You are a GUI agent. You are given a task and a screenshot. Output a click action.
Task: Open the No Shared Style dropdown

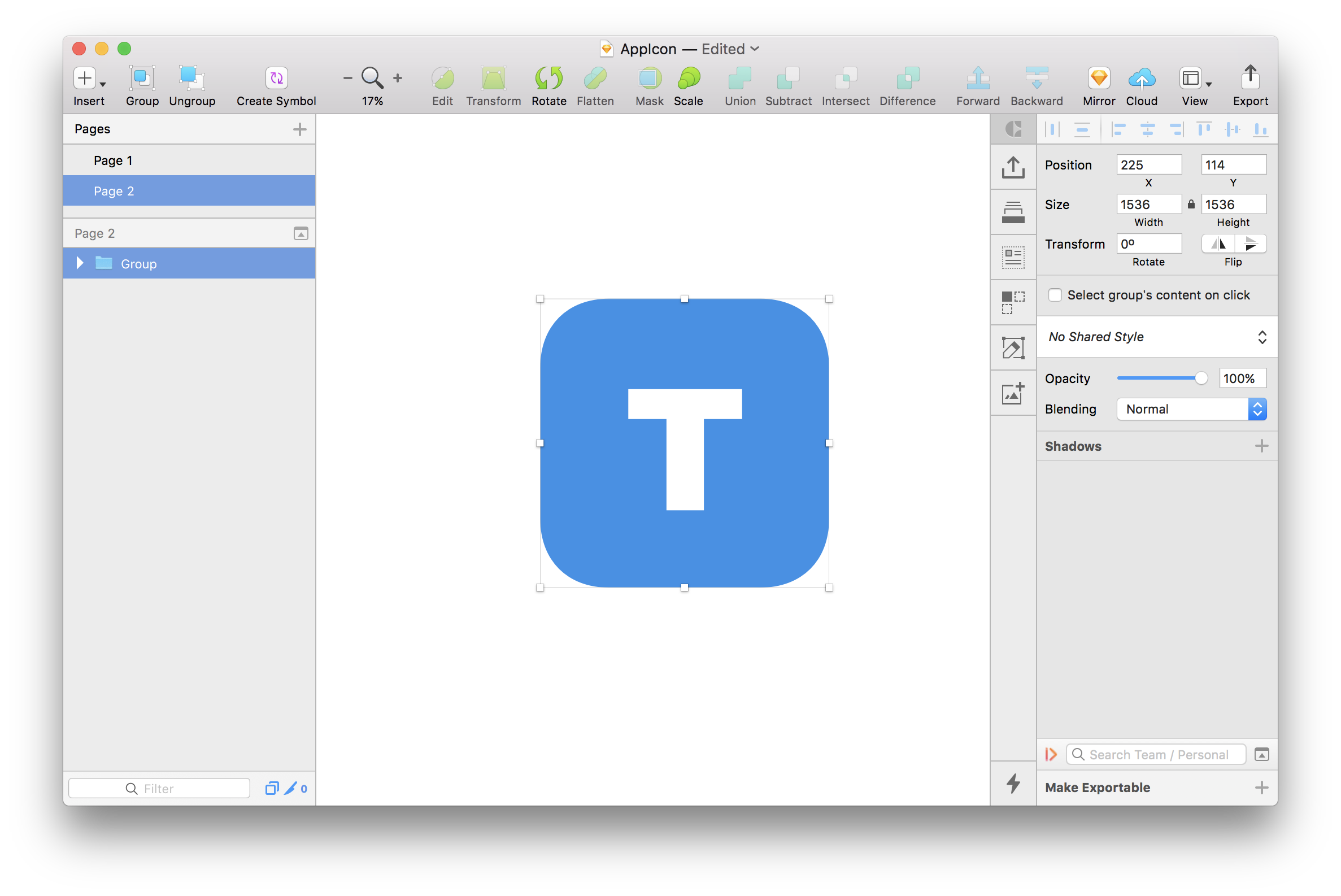1156,337
